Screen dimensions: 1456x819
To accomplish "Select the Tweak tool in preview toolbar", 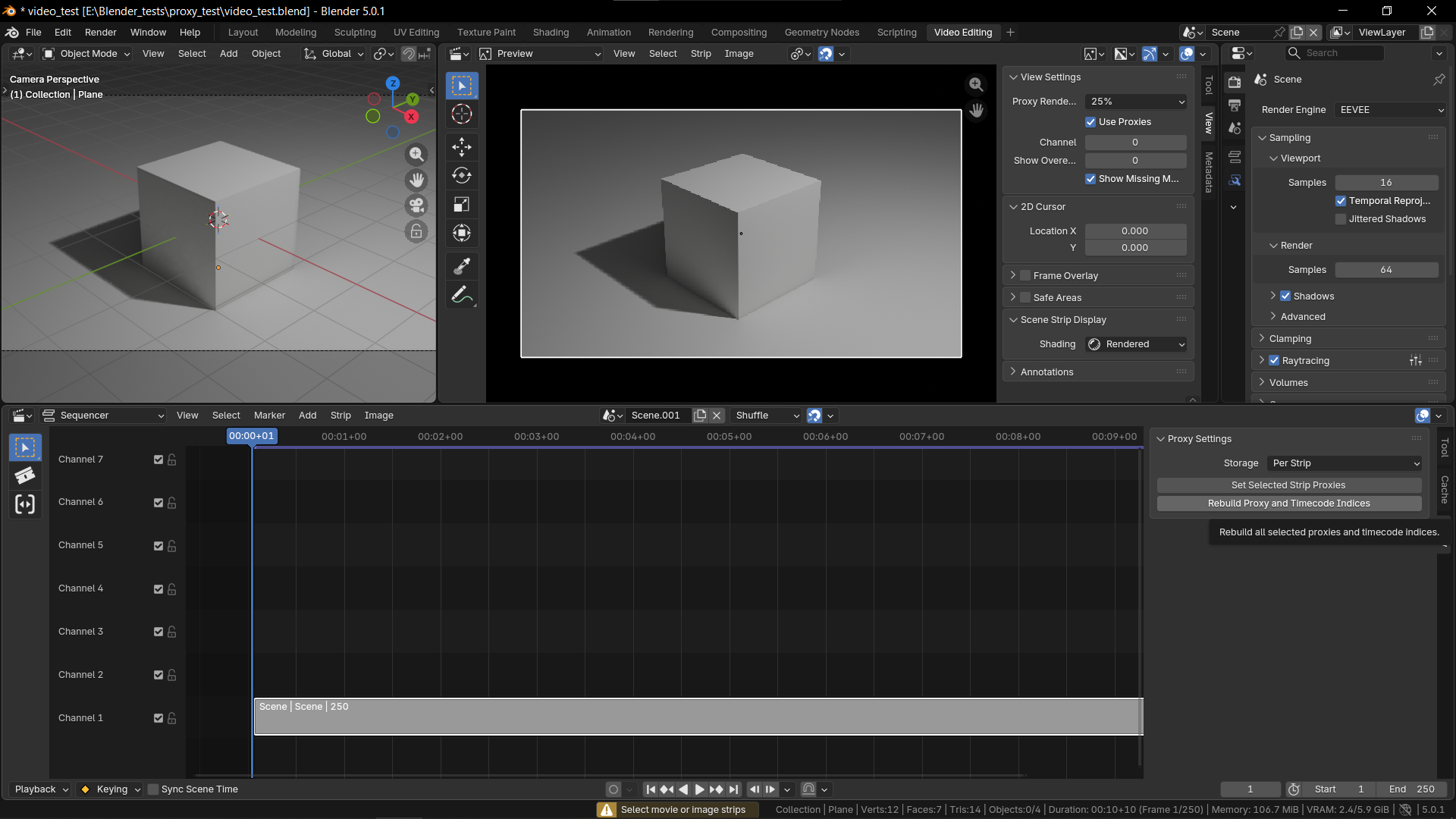I will [x=462, y=86].
